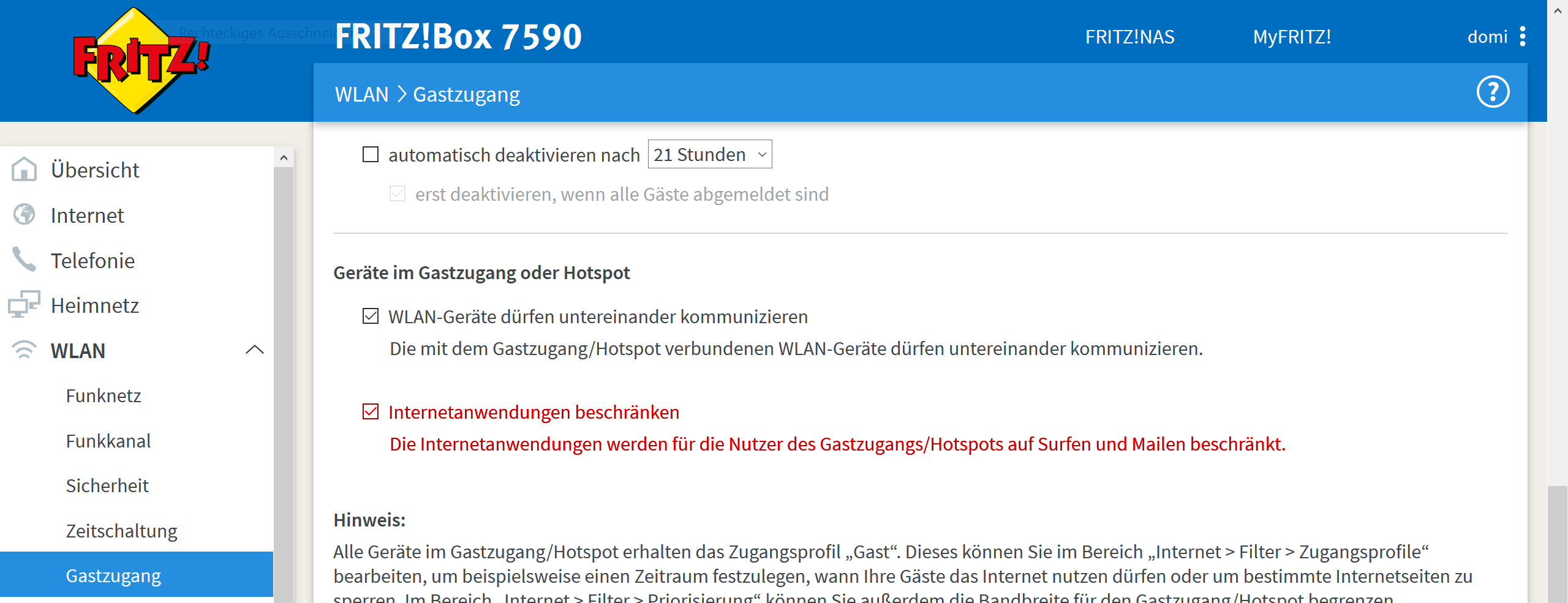Screen dimensions: 1568x603
Task: Collapse the WLAN menu chevron
Action: pyautogui.click(x=255, y=350)
